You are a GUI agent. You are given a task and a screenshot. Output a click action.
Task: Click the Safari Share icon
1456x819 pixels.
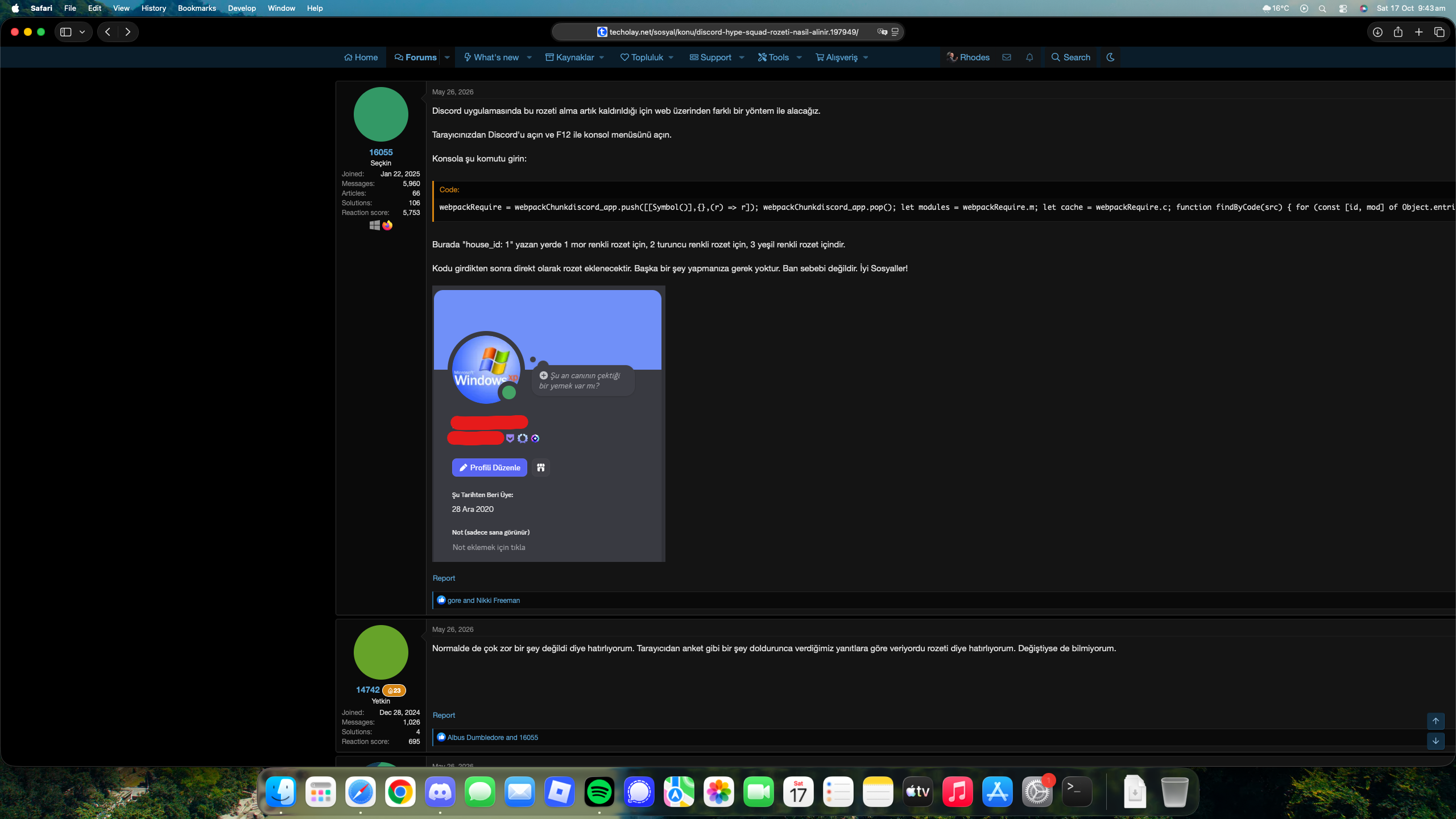point(1398,32)
